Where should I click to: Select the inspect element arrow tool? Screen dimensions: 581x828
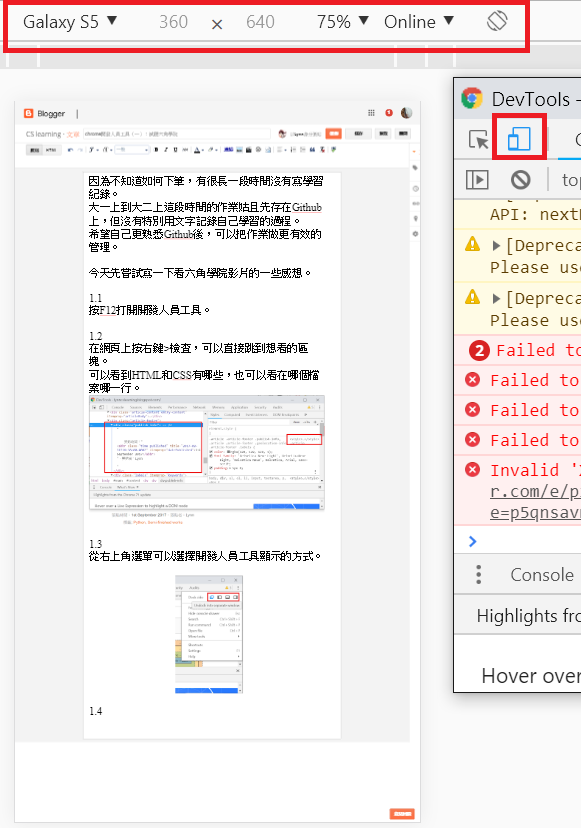pyautogui.click(x=479, y=139)
